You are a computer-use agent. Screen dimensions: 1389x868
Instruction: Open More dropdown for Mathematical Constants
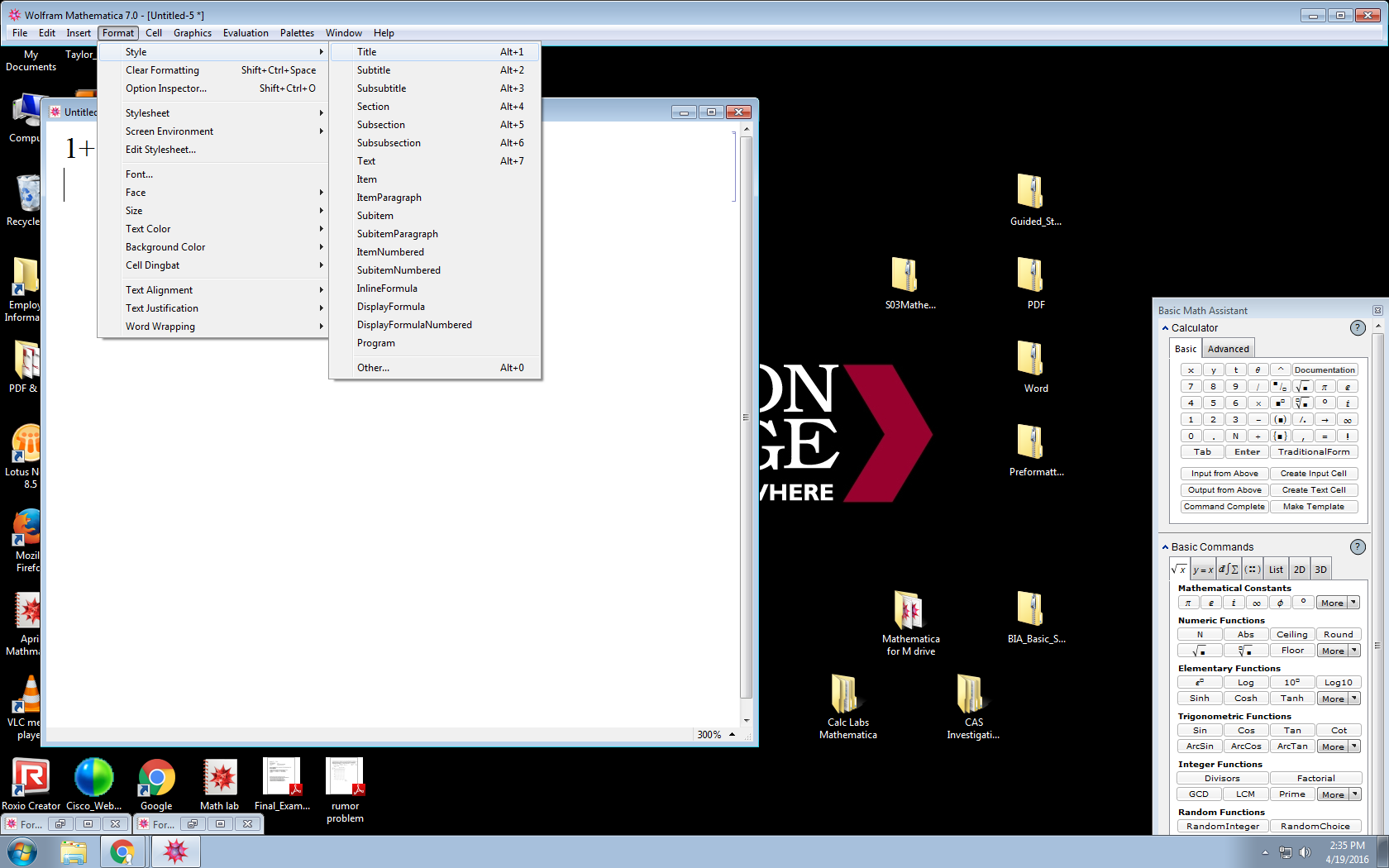pos(1339,603)
